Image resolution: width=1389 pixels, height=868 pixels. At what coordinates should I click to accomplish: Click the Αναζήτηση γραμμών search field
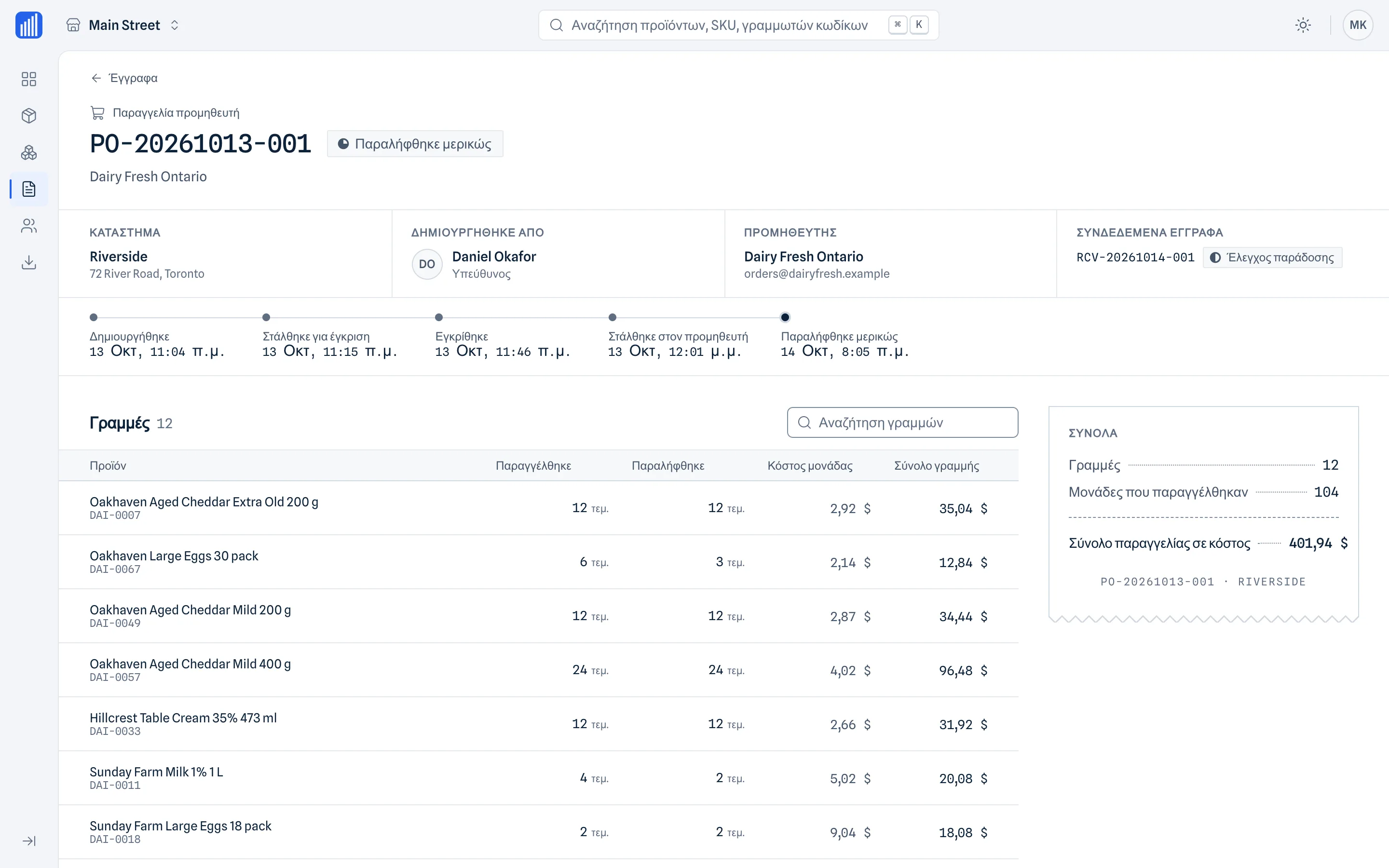coord(902,422)
